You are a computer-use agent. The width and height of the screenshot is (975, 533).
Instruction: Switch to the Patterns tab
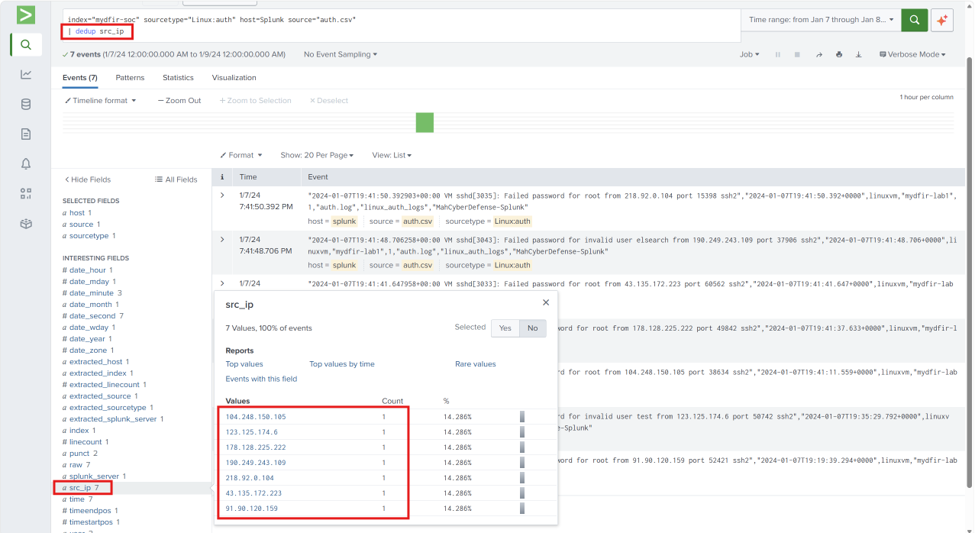click(130, 78)
